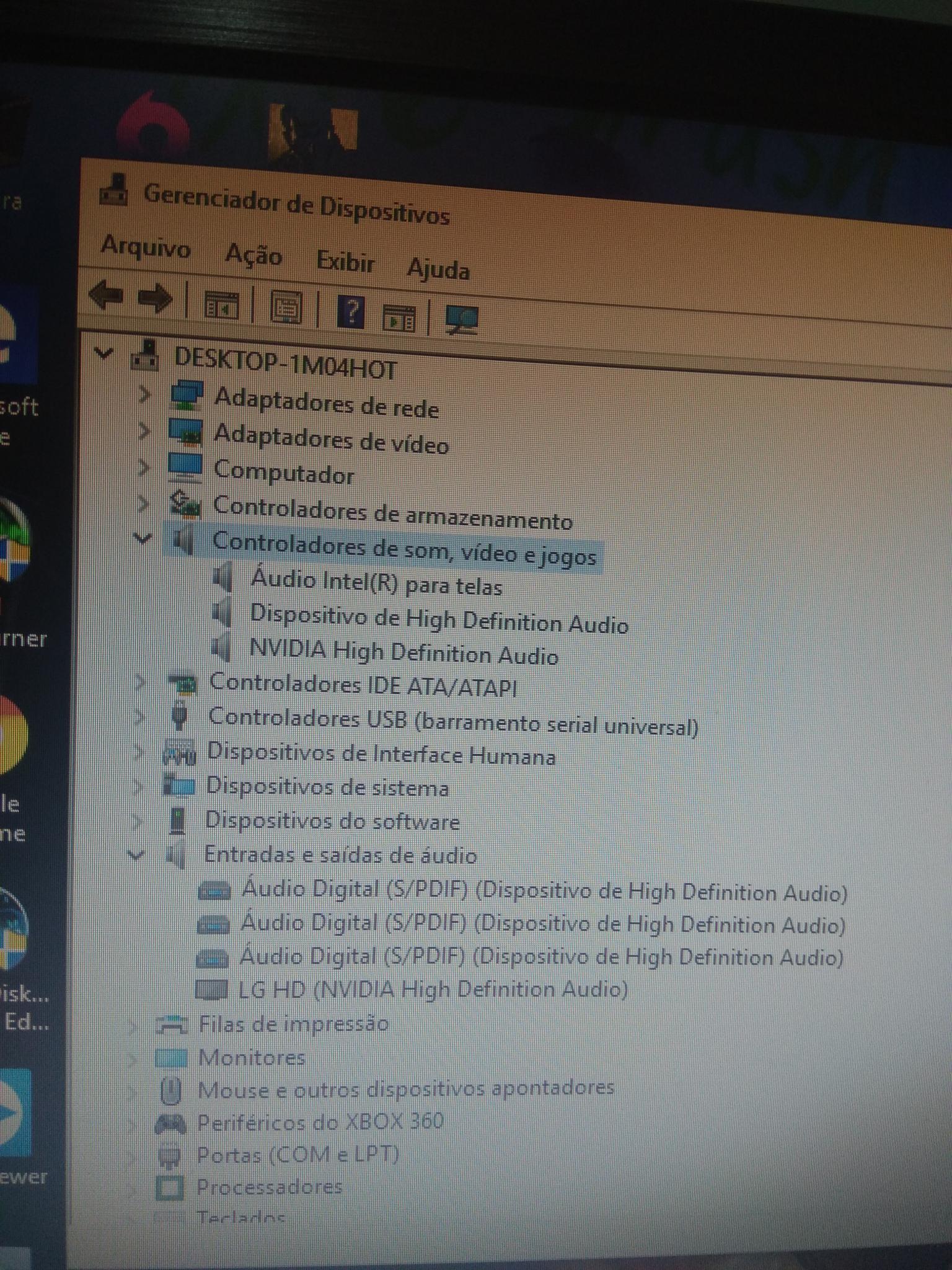
Task: Click the Adaptadores de rede network icon
Action: pyautogui.click(x=186, y=395)
